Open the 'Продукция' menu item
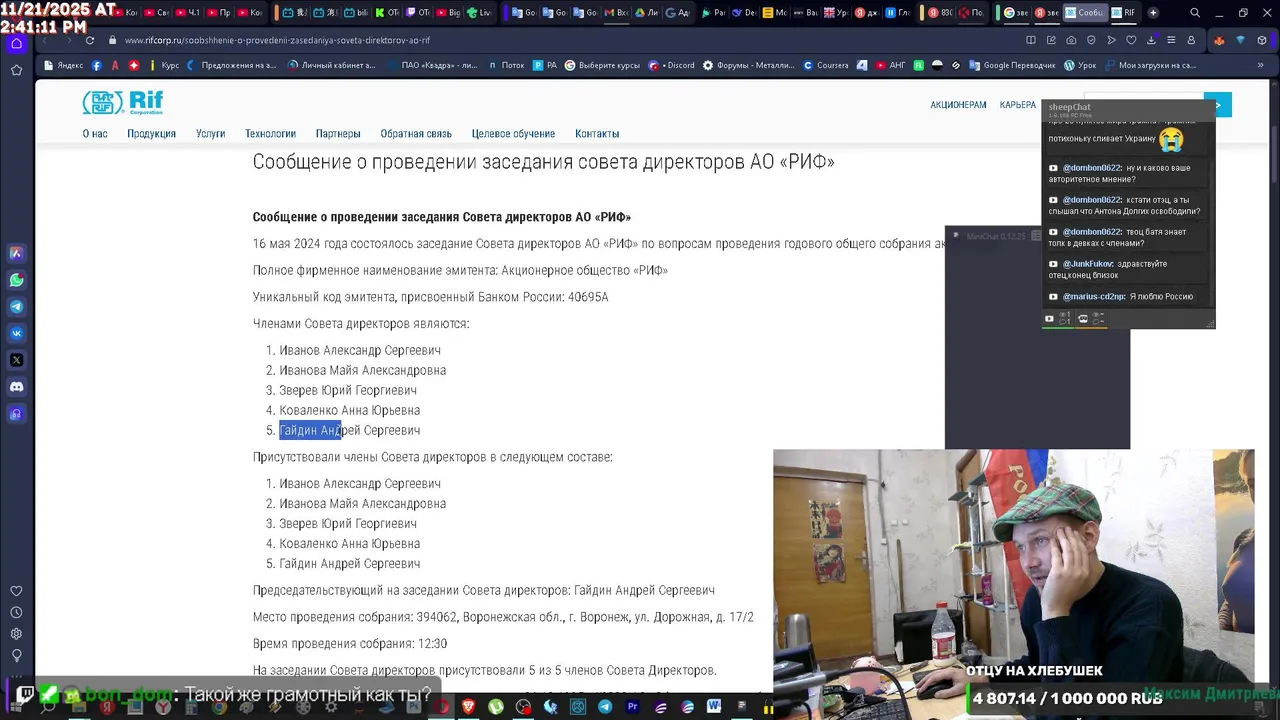 [x=151, y=134]
